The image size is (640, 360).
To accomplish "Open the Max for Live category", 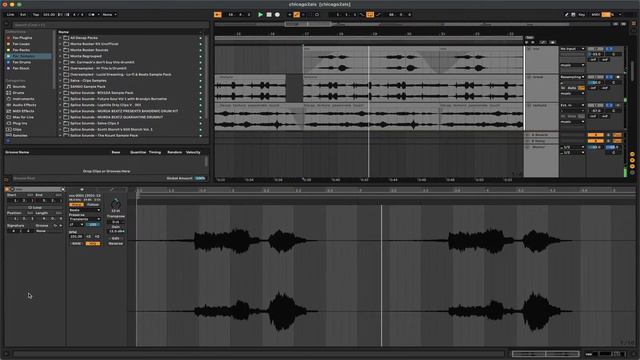I will (23, 117).
